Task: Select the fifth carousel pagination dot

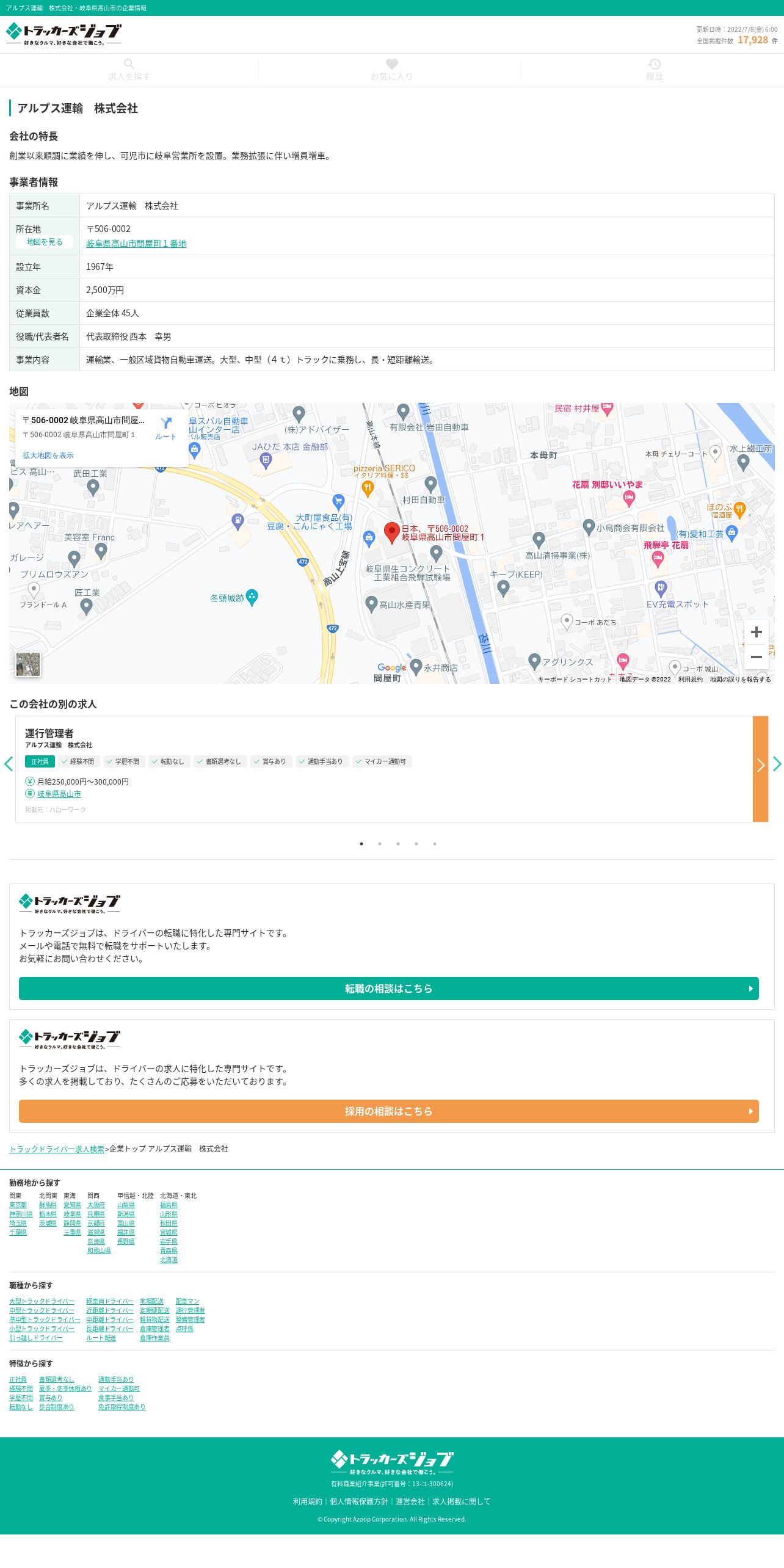Action: 435,844
